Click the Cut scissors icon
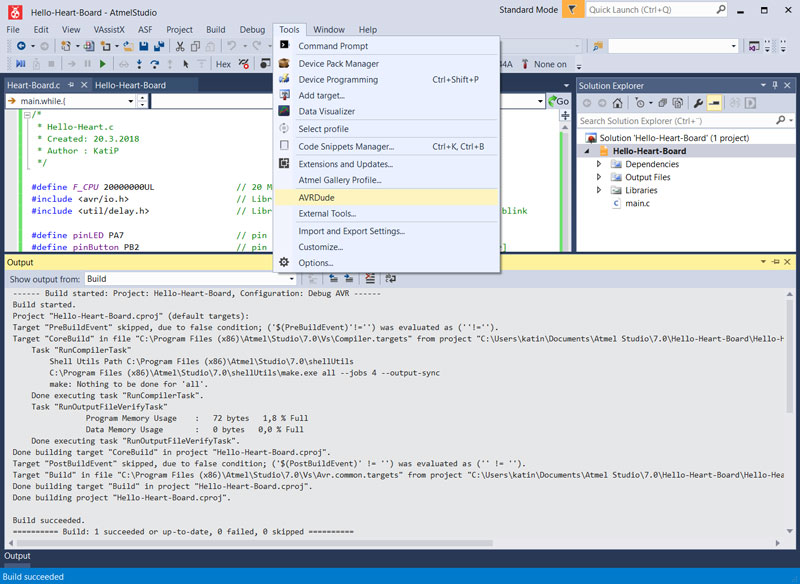This screenshot has height=584, width=800. point(180,46)
